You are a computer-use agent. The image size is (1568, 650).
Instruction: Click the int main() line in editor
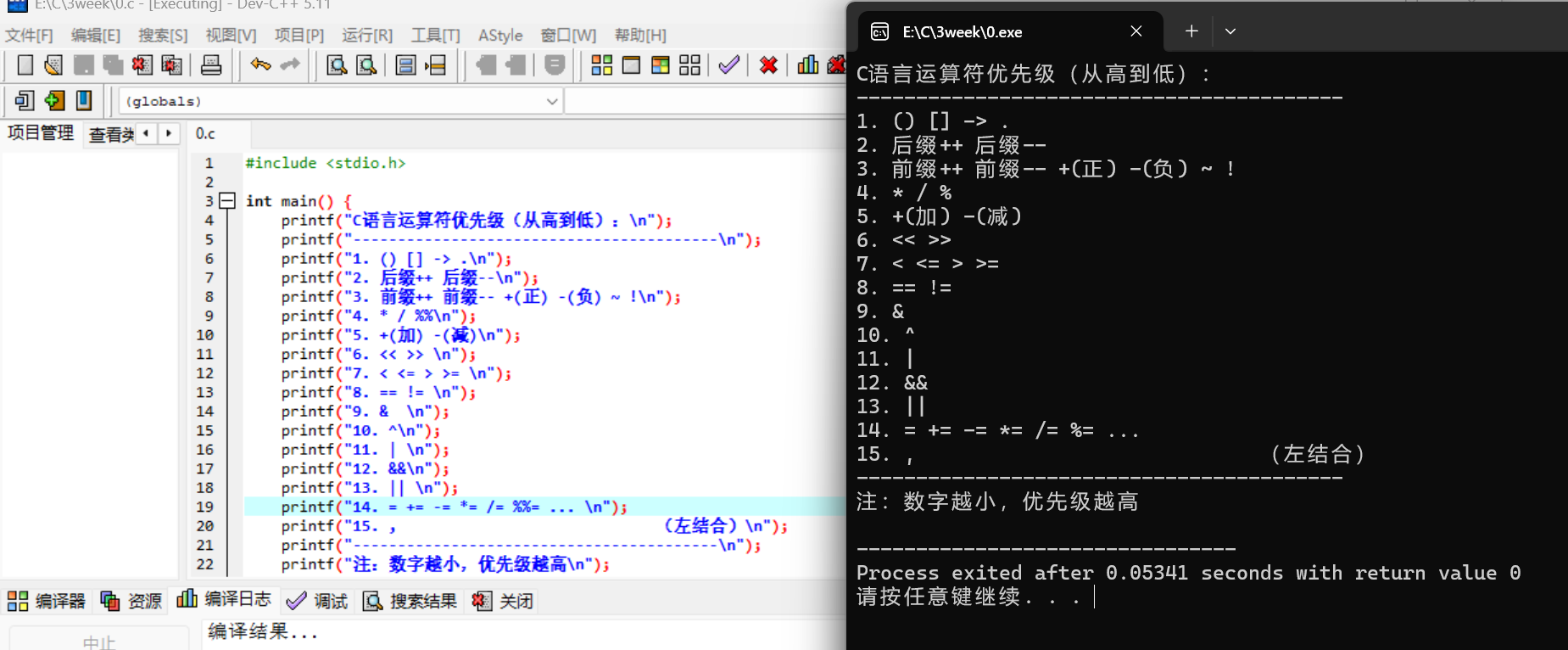point(298,201)
